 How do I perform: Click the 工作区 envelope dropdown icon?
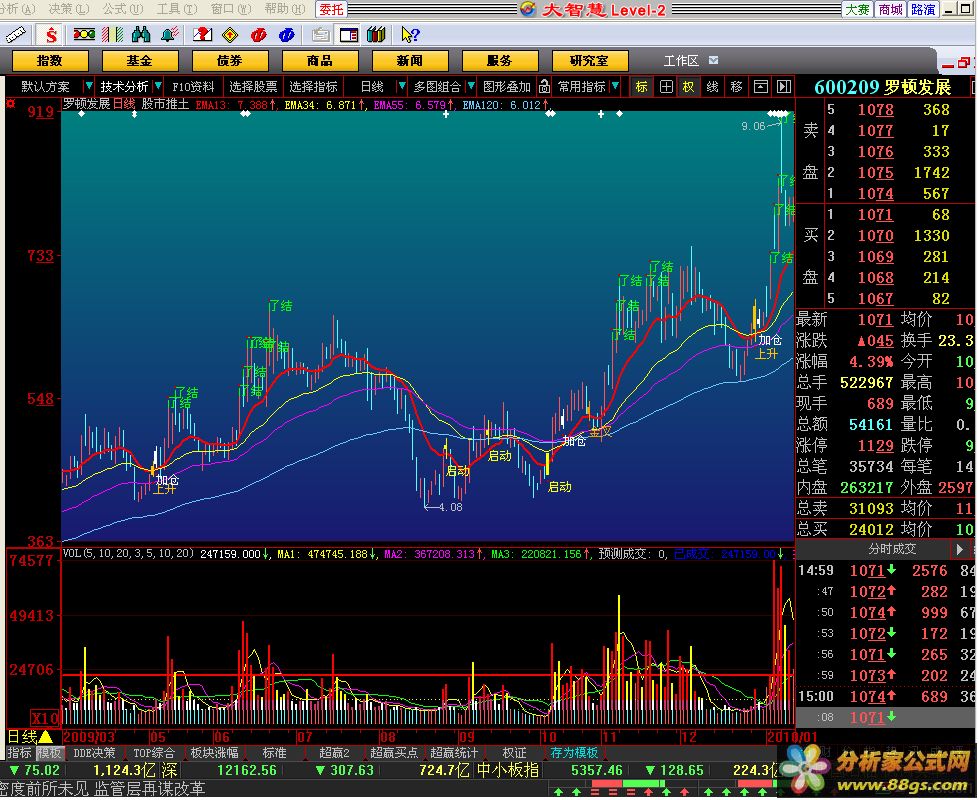coord(714,61)
